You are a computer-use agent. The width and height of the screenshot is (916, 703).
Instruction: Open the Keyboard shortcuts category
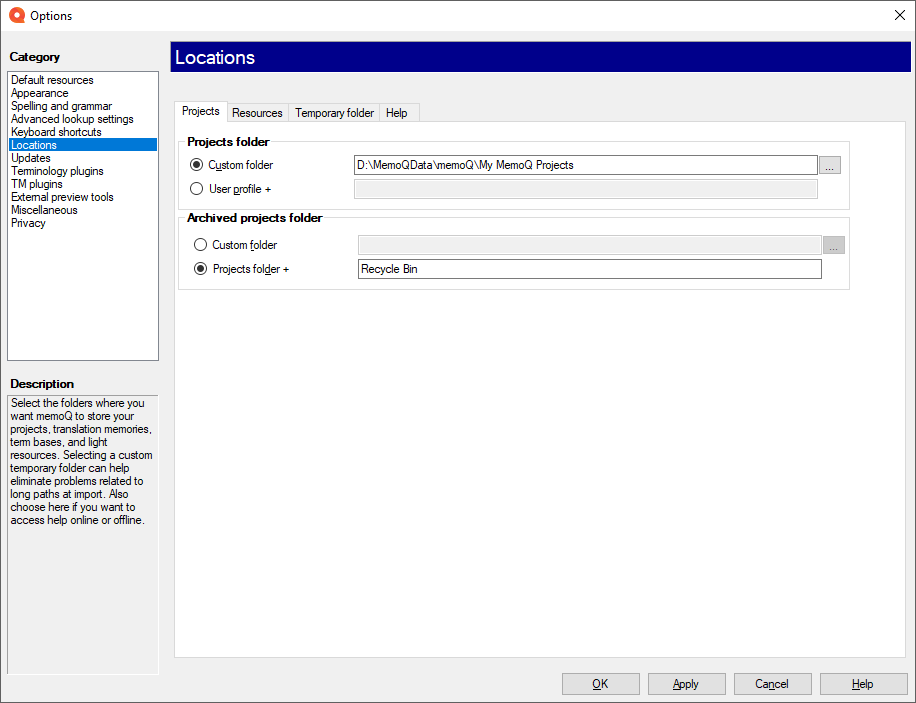click(56, 132)
